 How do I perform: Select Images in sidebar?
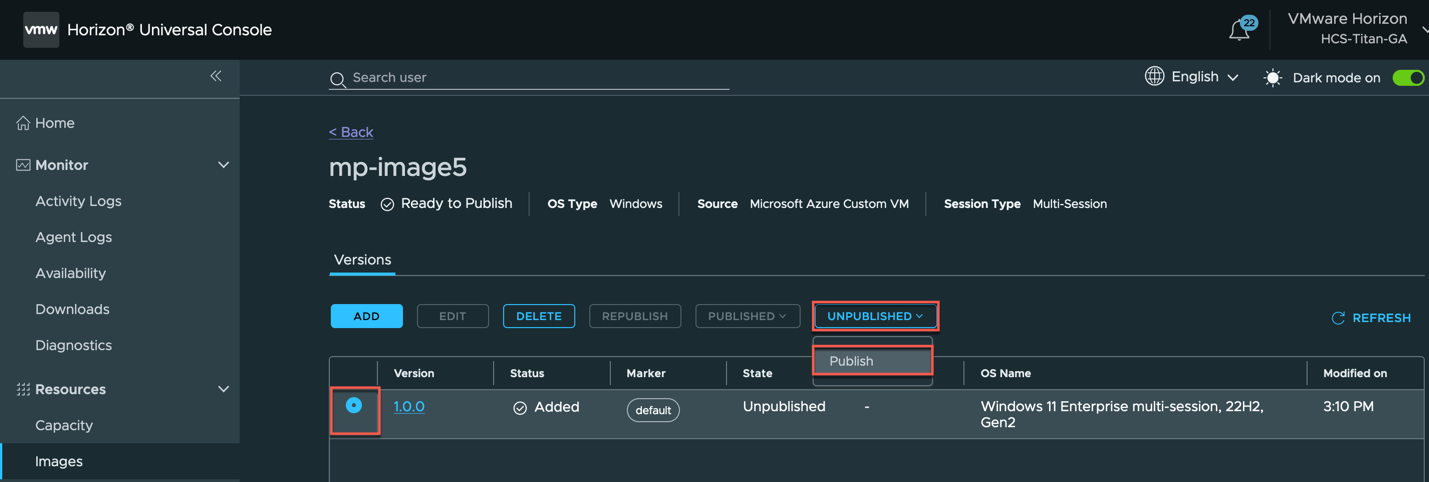59,461
